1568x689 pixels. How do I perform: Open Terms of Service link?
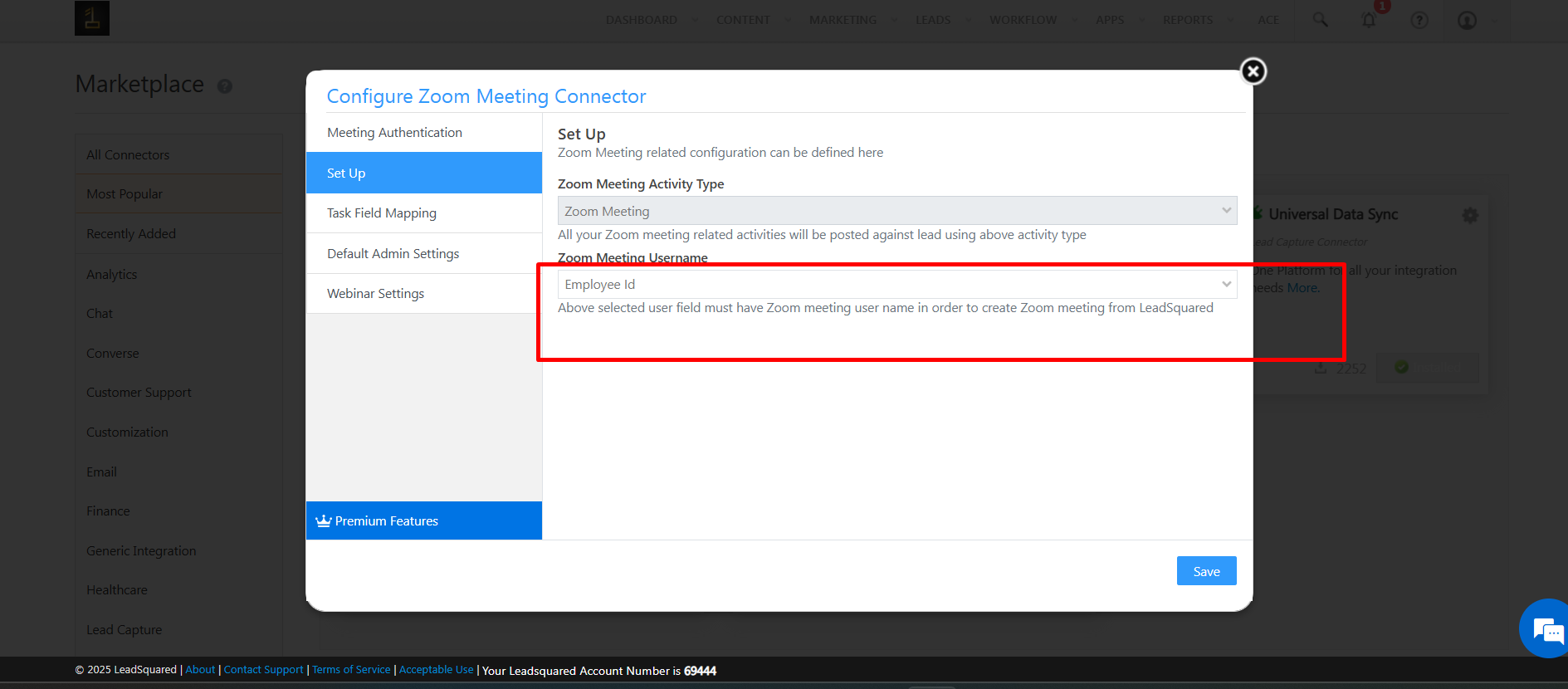(x=351, y=670)
